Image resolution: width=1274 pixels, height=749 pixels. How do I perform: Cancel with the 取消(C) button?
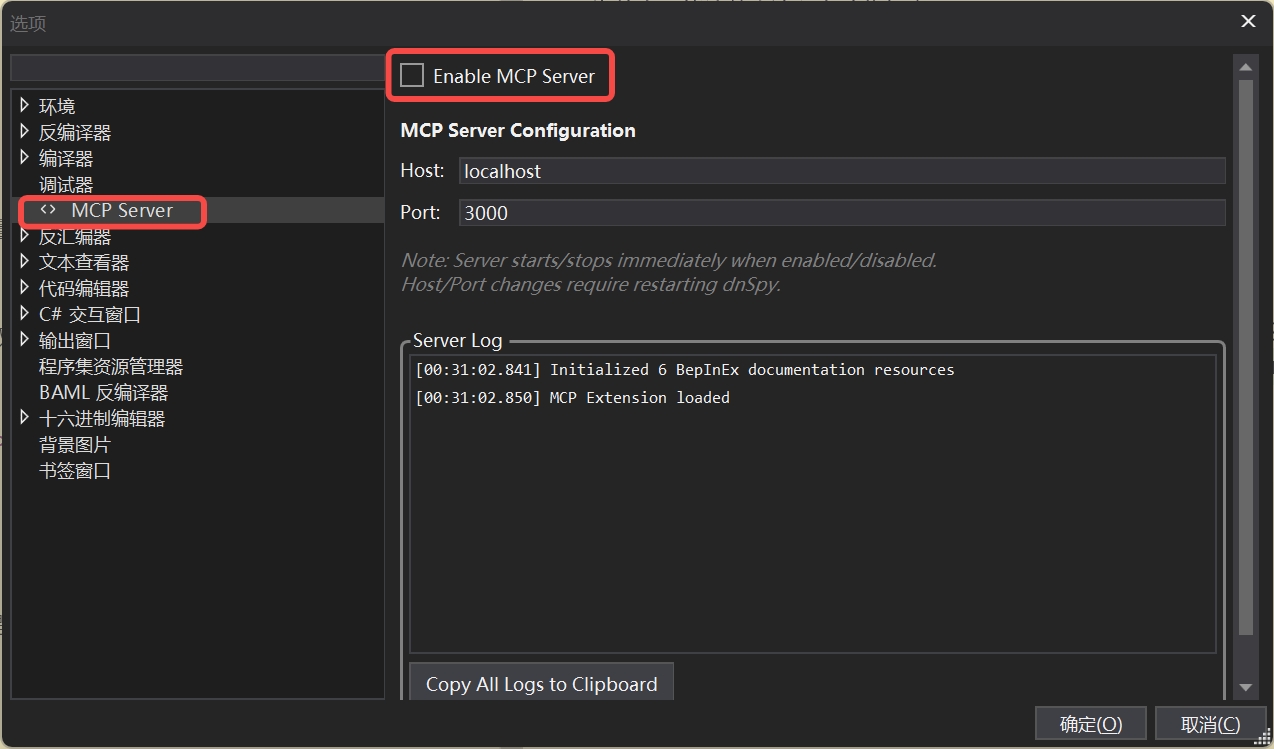coord(1210,724)
